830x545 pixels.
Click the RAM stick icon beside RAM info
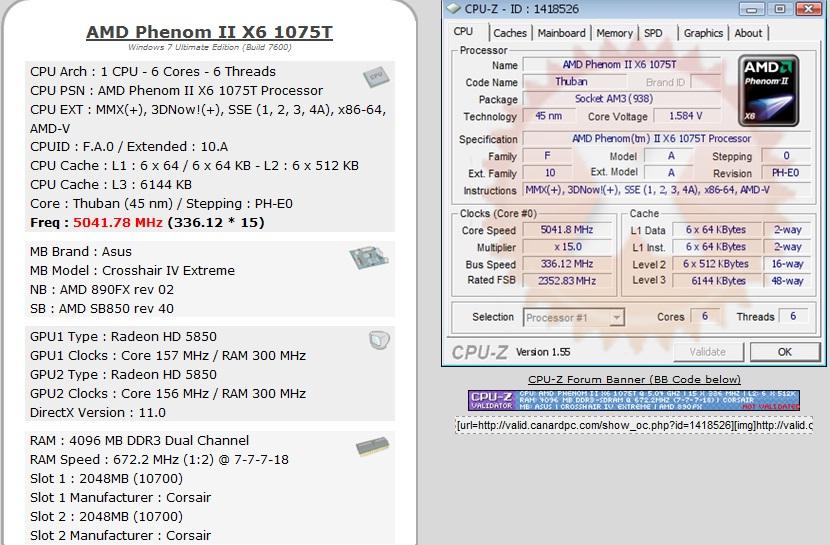tap(373, 447)
